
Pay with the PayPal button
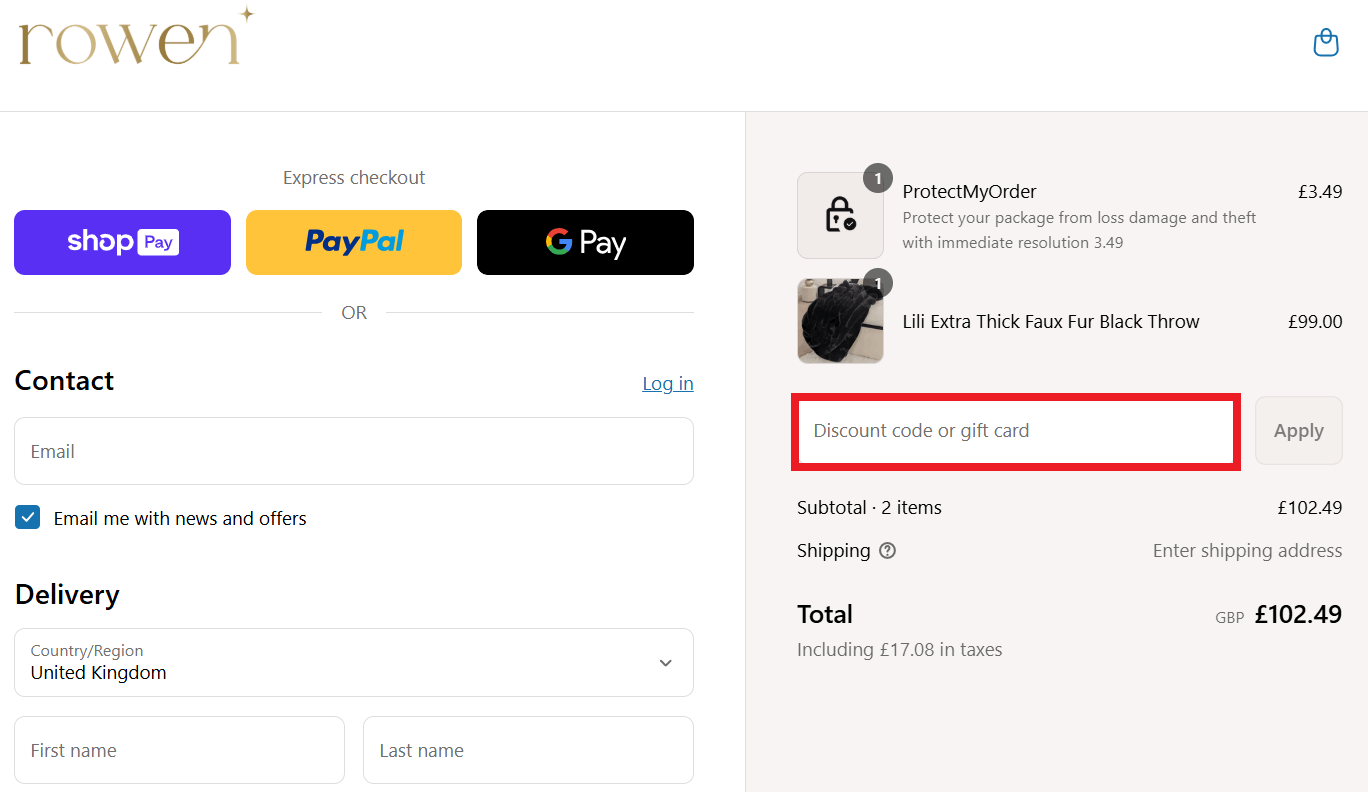pyautogui.click(x=354, y=242)
